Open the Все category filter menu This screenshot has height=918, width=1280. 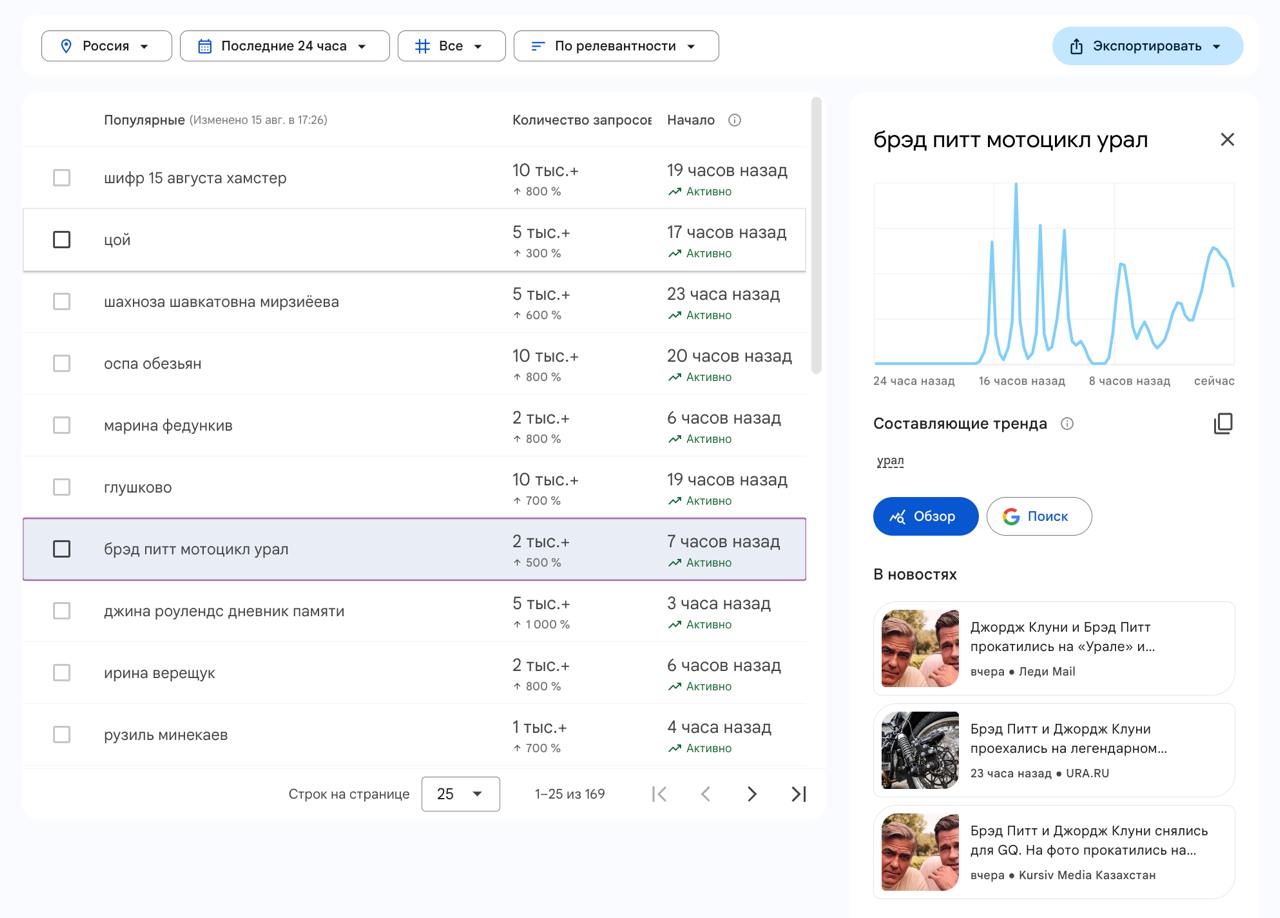click(451, 45)
